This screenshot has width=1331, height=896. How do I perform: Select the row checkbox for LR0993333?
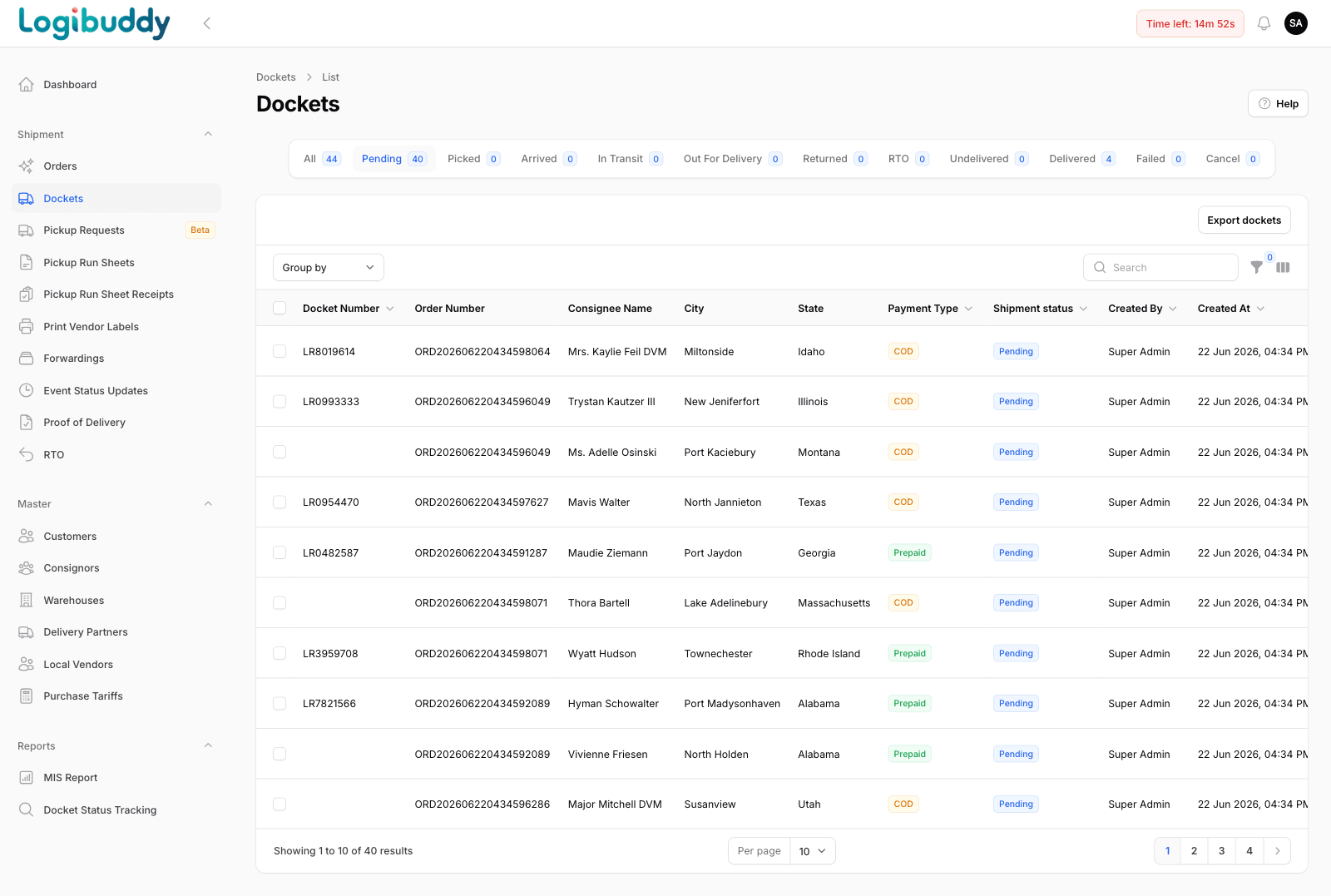click(x=280, y=402)
